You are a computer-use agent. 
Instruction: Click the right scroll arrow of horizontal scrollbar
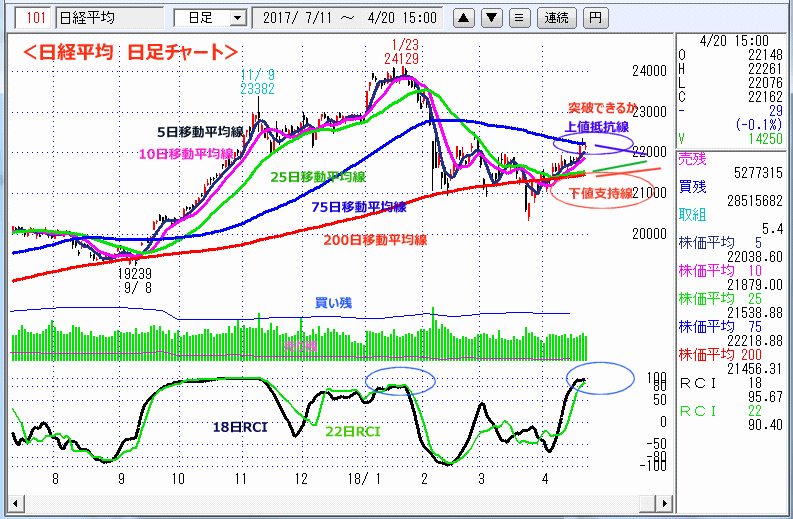665,503
